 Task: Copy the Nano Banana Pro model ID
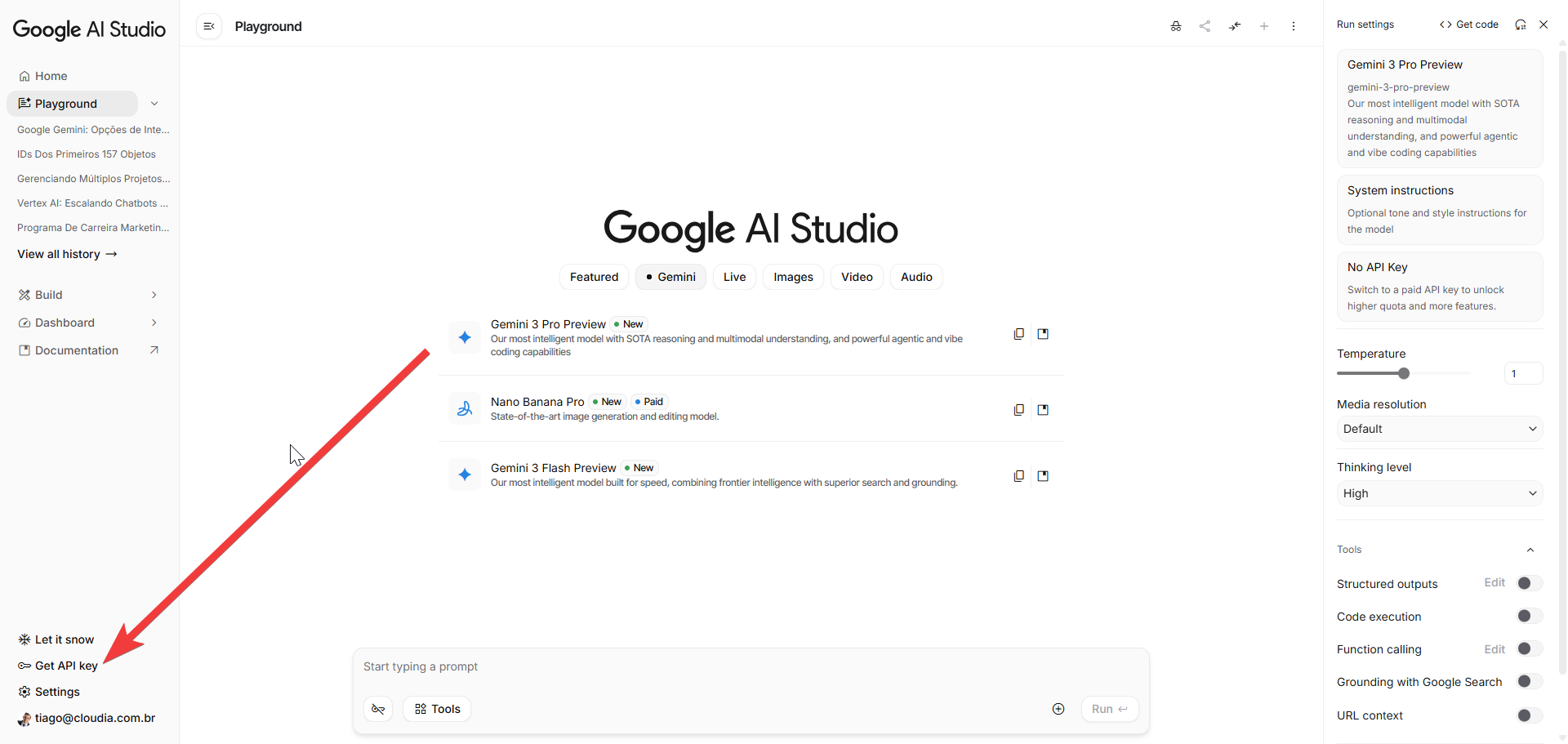[x=1019, y=410]
